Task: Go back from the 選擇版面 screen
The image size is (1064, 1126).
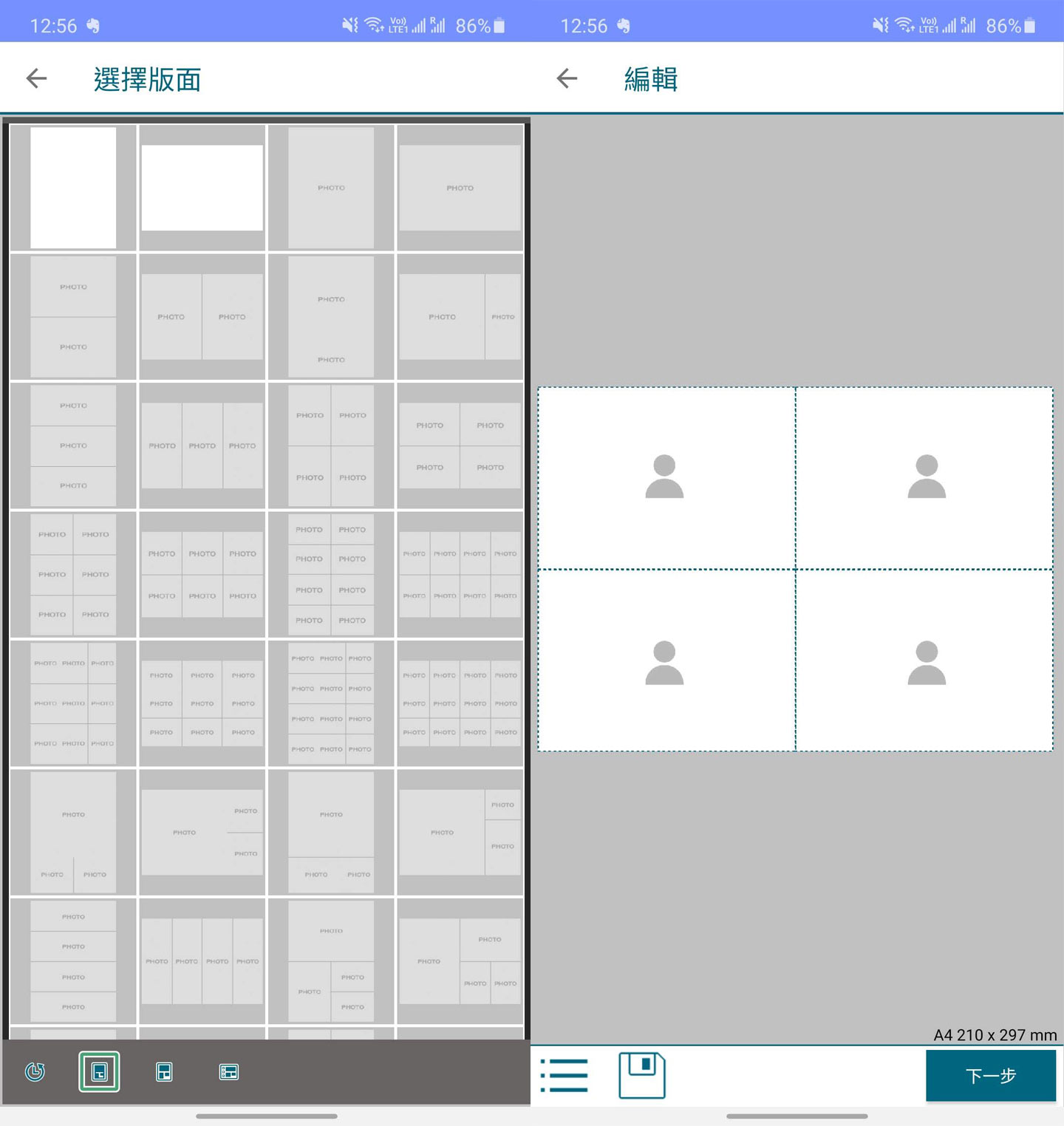Action: [x=36, y=78]
